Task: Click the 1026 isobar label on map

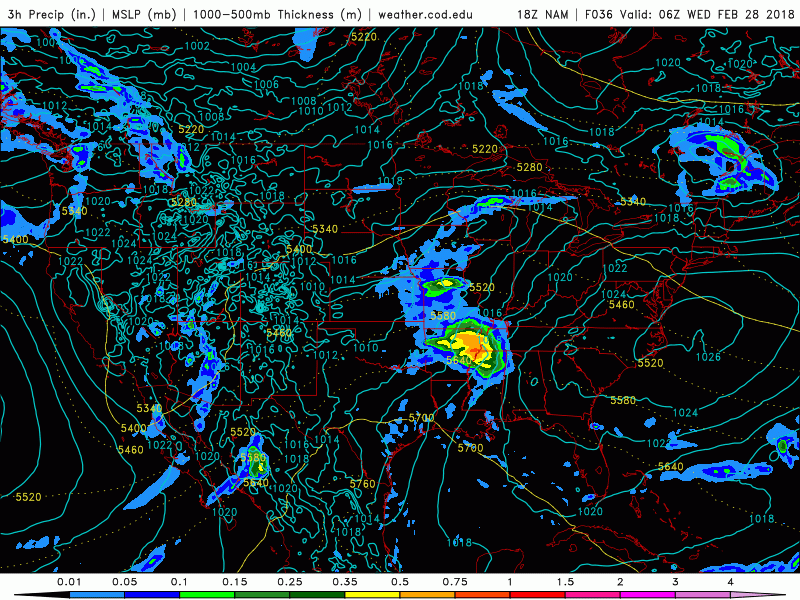Action: (709, 357)
